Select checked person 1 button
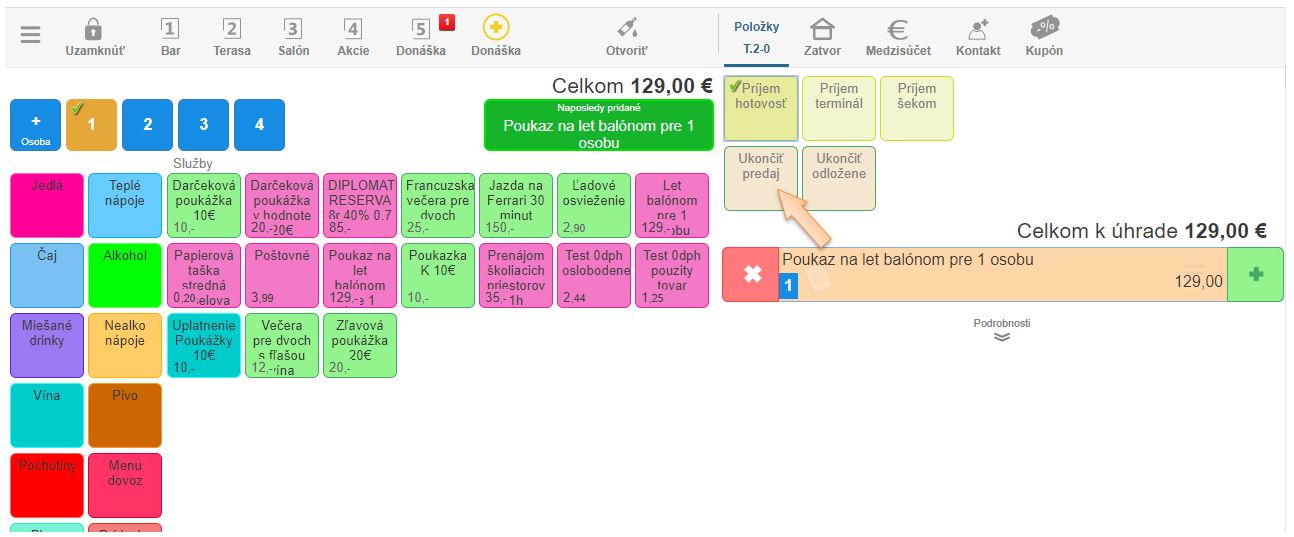The height and width of the screenshot is (537, 1294). click(x=91, y=125)
